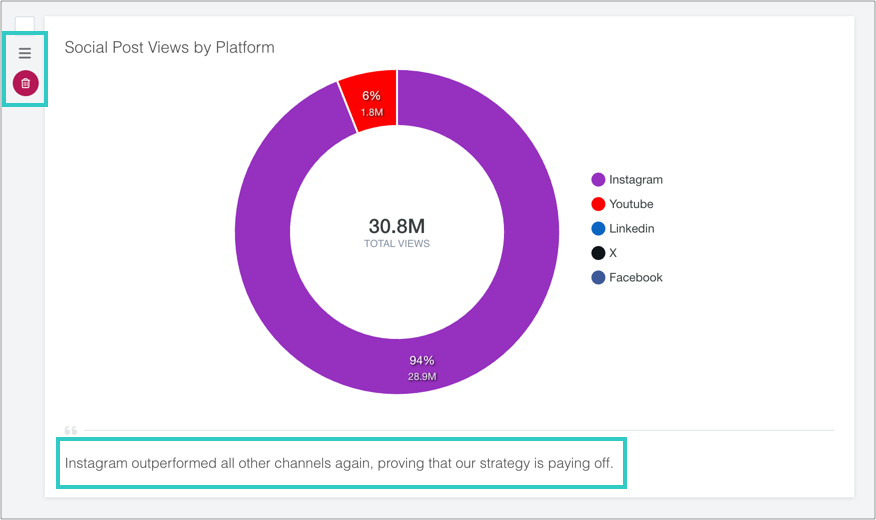Open the hamburger menu icon on the widget
The width and height of the screenshot is (876, 520).
pos(25,53)
